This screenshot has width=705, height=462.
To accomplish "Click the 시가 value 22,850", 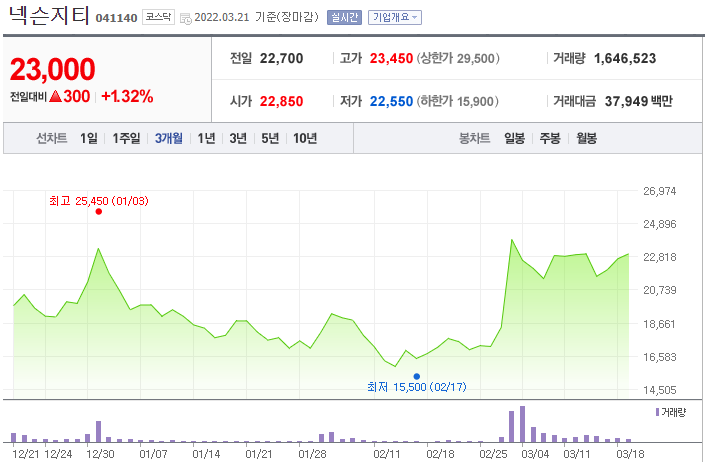I will pos(281,102).
